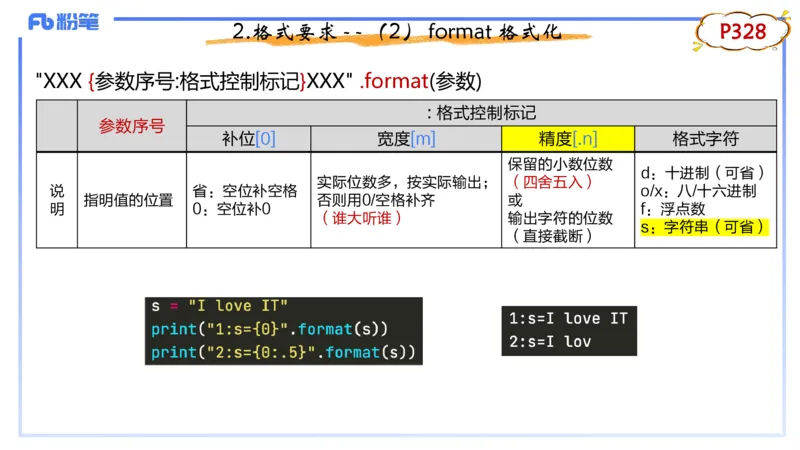
Task: Click the code line print("2:s={0:.5}".format(s))
Action: (x=283, y=353)
